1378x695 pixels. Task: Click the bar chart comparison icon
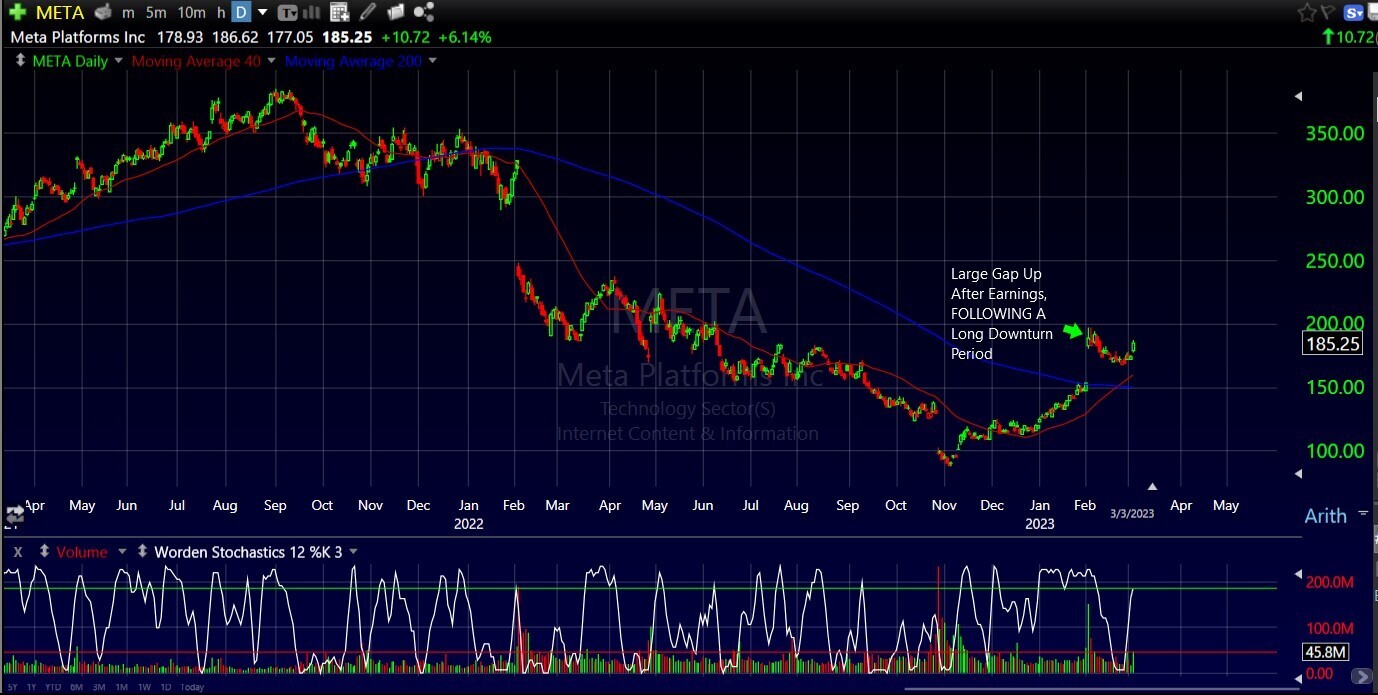click(313, 13)
